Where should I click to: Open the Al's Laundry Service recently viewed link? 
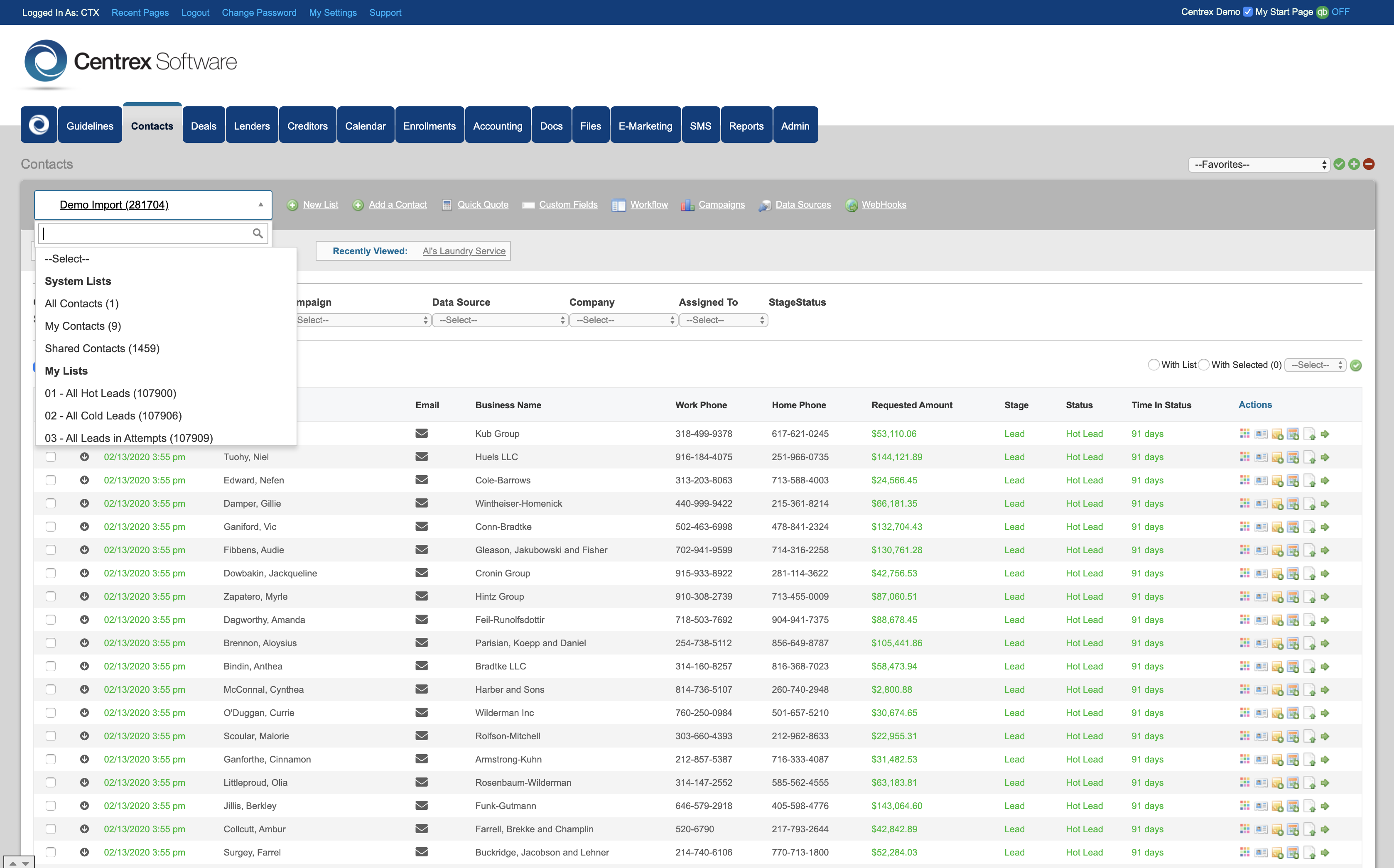pos(464,251)
